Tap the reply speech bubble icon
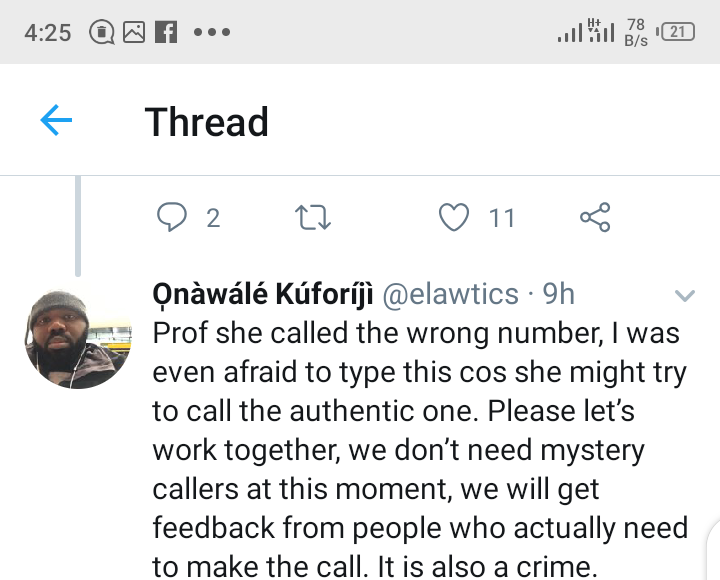This screenshot has width=720, height=580. (172, 217)
